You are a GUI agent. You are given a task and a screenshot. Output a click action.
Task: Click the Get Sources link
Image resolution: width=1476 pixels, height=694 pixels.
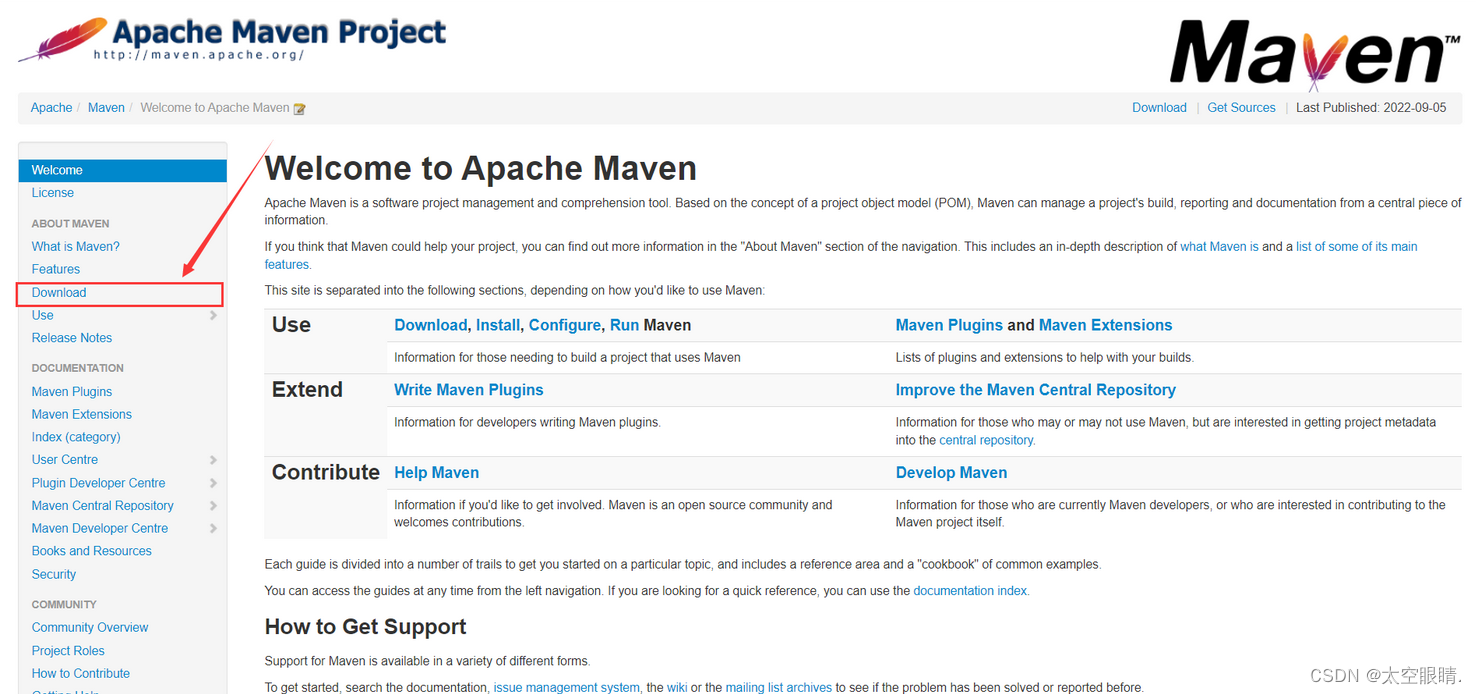tap(1241, 108)
